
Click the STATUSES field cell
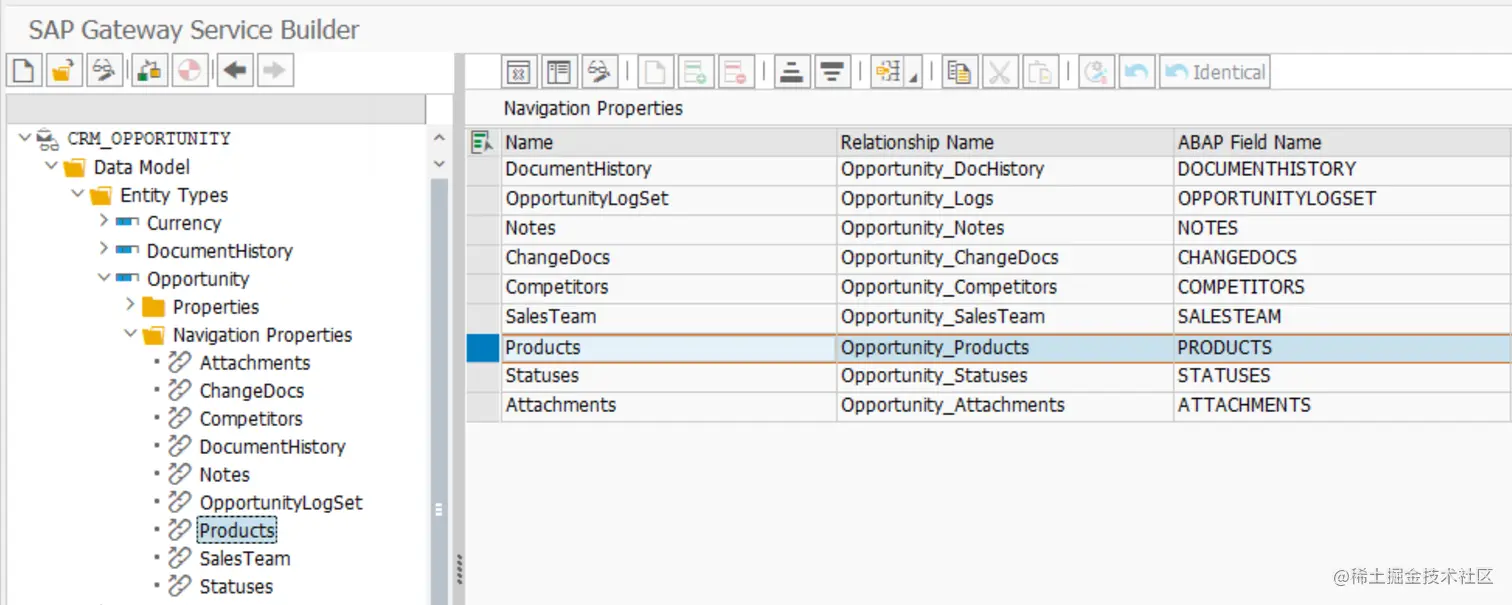tap(1343, 376)
